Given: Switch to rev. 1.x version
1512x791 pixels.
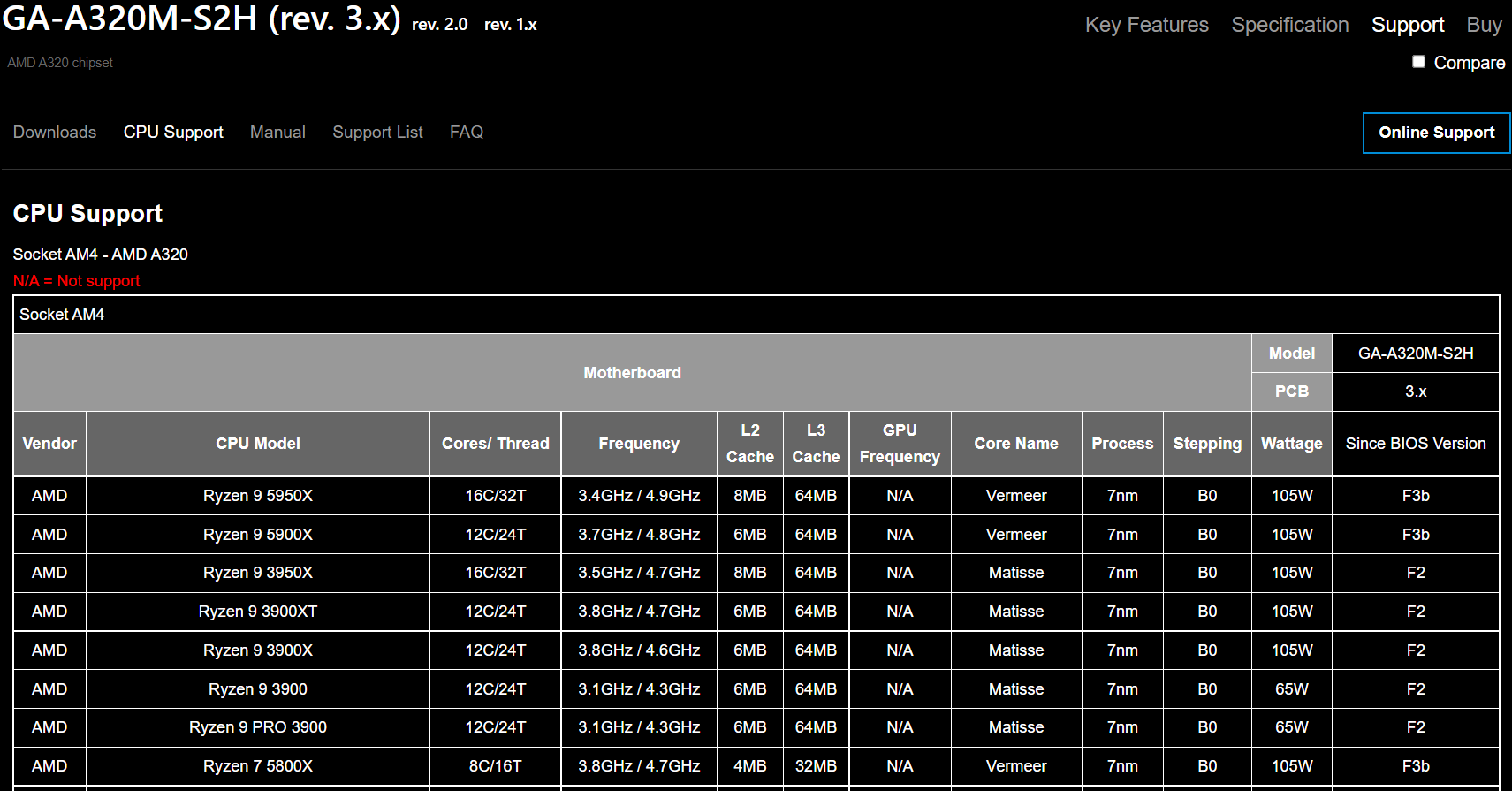Looking at the screenshot, I should pos(511,25).
